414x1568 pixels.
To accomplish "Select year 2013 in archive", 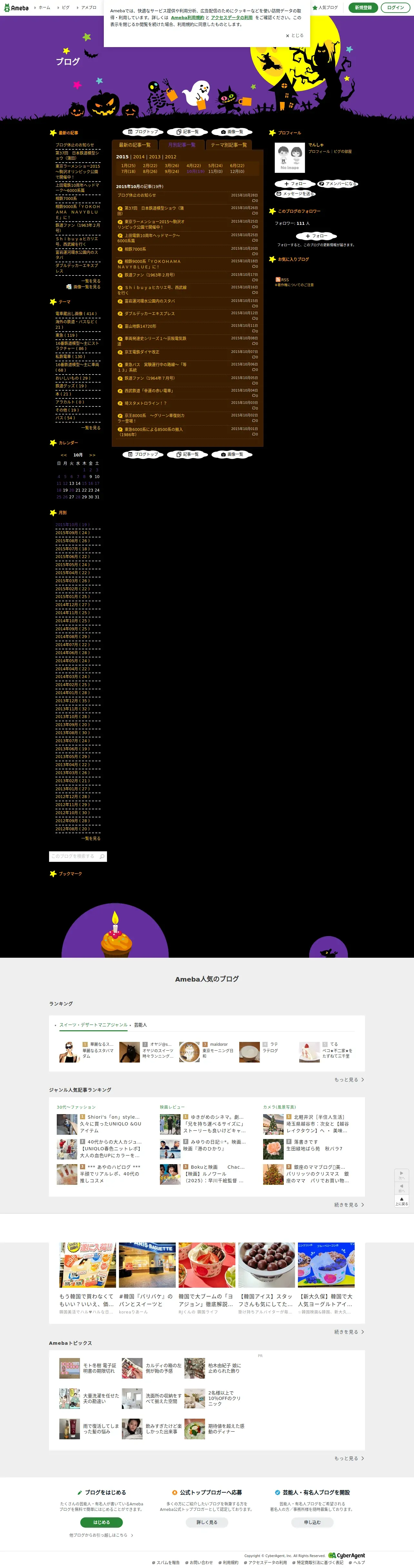I will [x=155, y=156].
